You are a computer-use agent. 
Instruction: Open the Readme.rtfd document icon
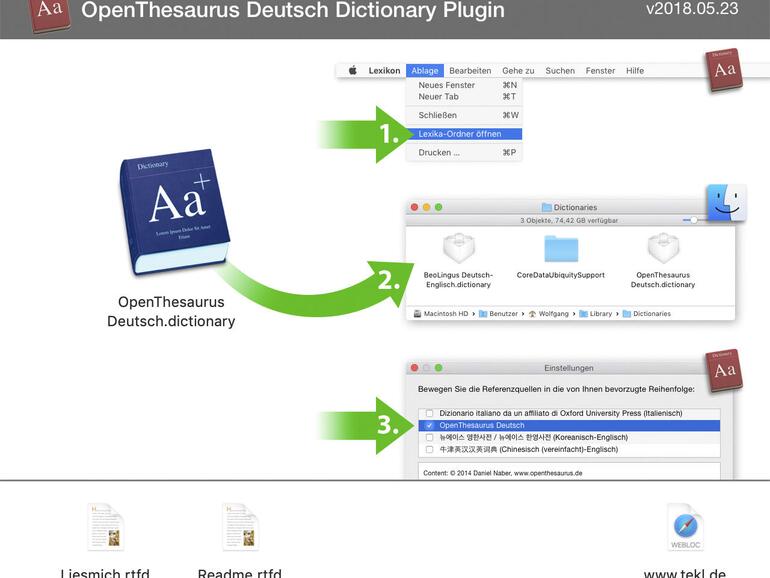coord(240,527)
